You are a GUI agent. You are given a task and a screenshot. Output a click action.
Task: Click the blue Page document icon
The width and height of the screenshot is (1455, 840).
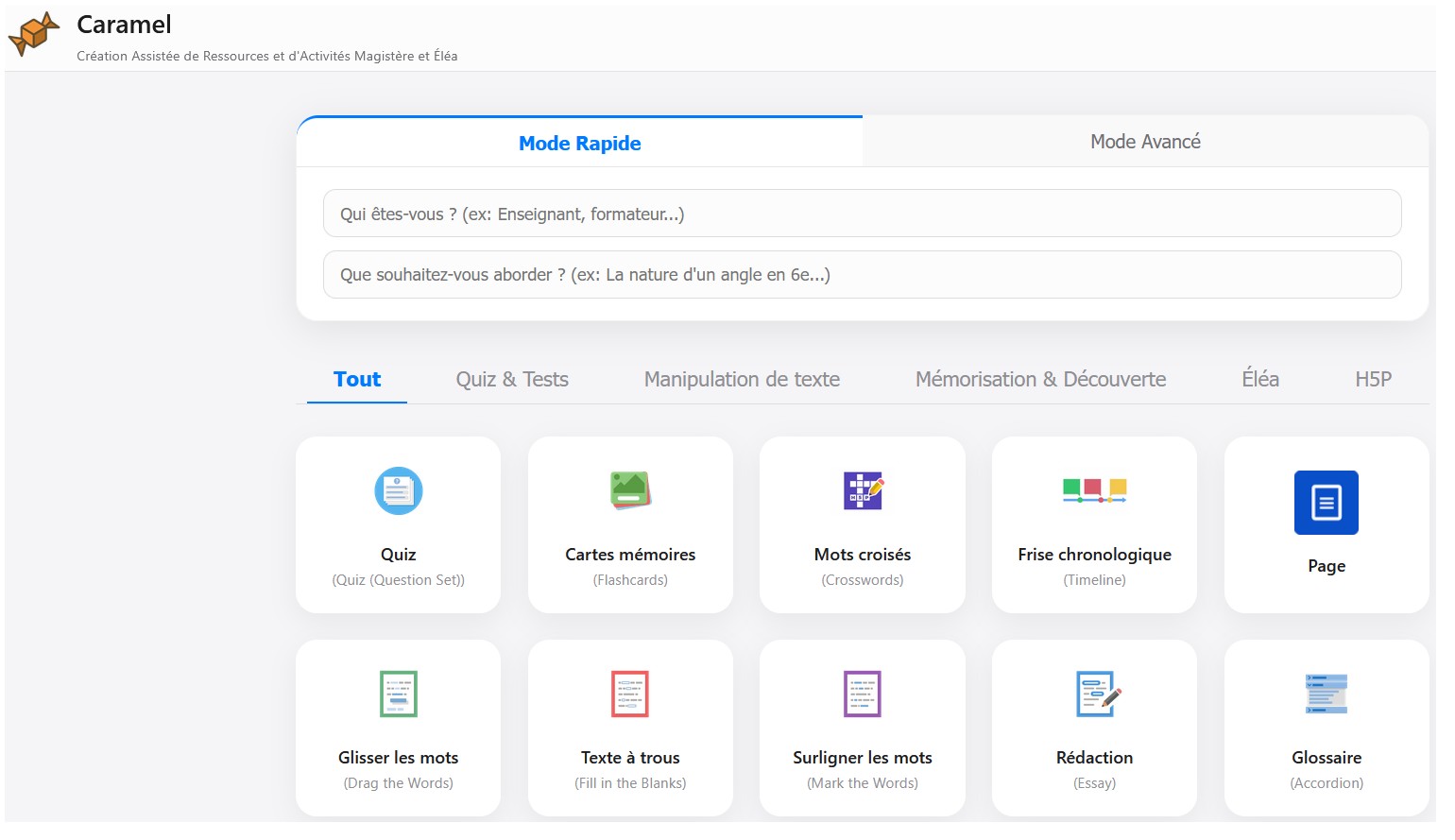[1326, 503]
